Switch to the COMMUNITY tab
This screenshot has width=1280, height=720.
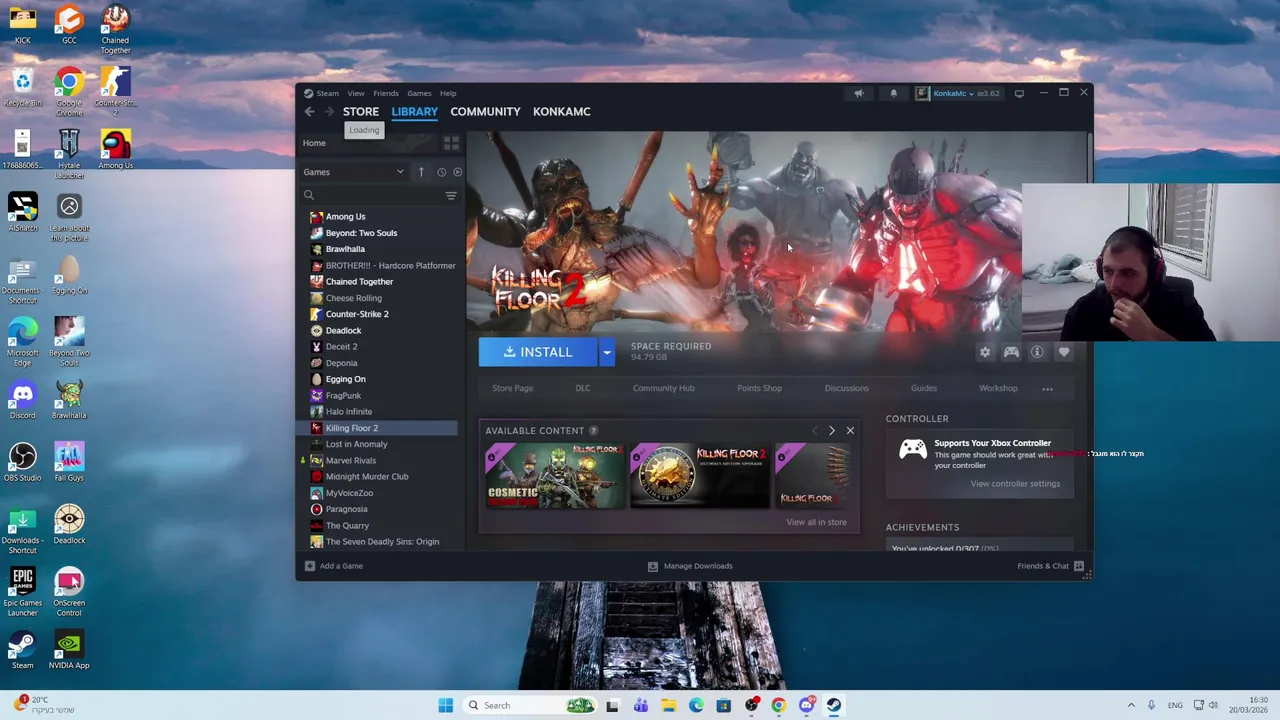(x=485, y=112)
